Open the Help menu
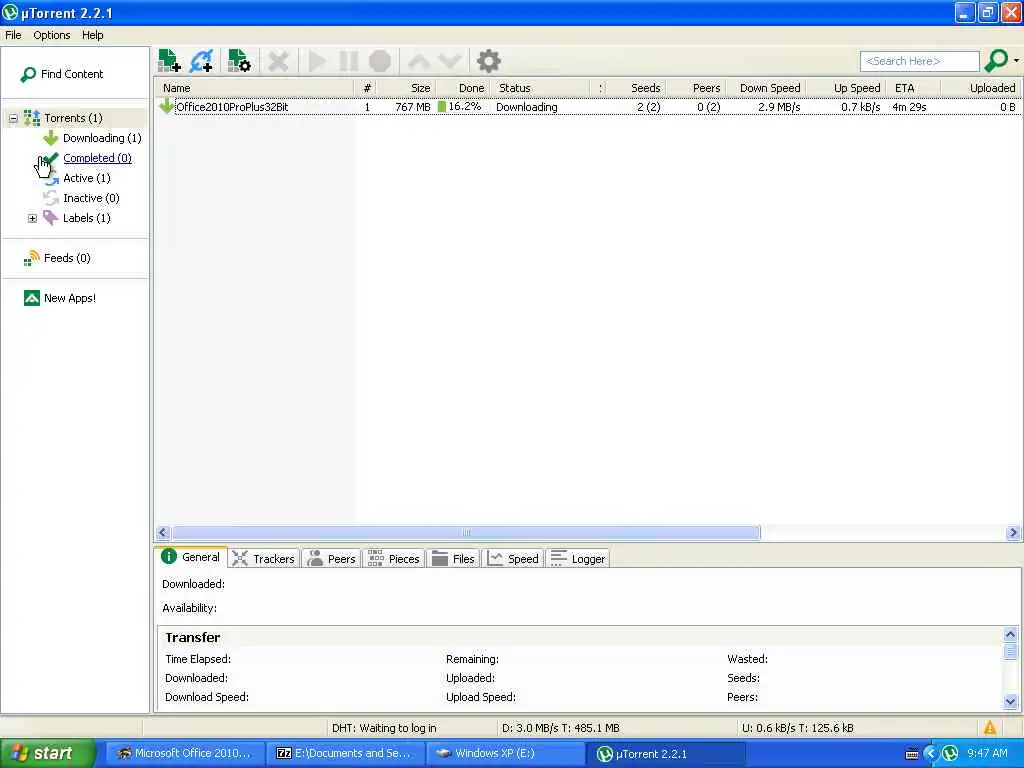This screenshot has width=1024, height=768. click(93, 35)
